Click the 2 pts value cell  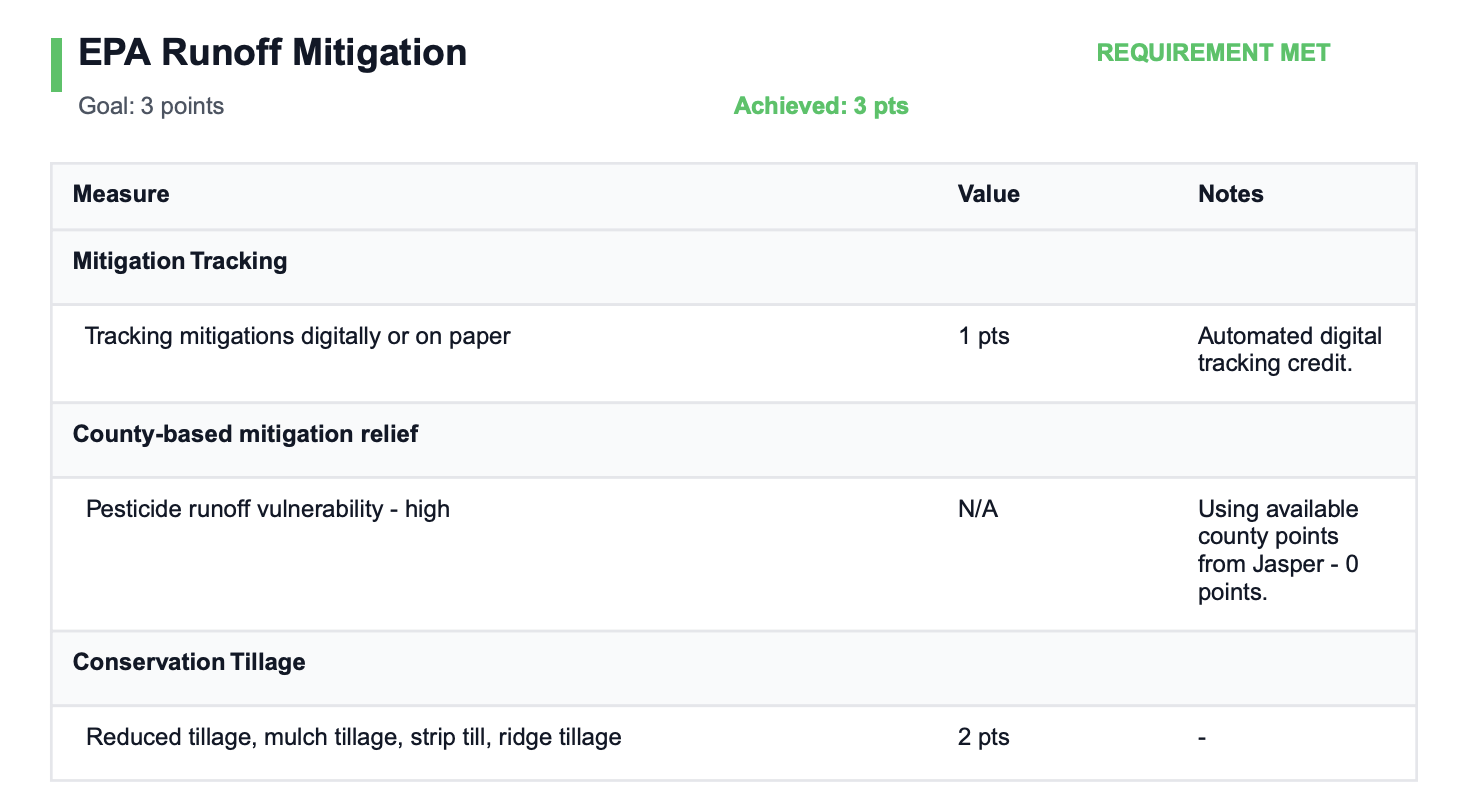[x=982, y=737]
